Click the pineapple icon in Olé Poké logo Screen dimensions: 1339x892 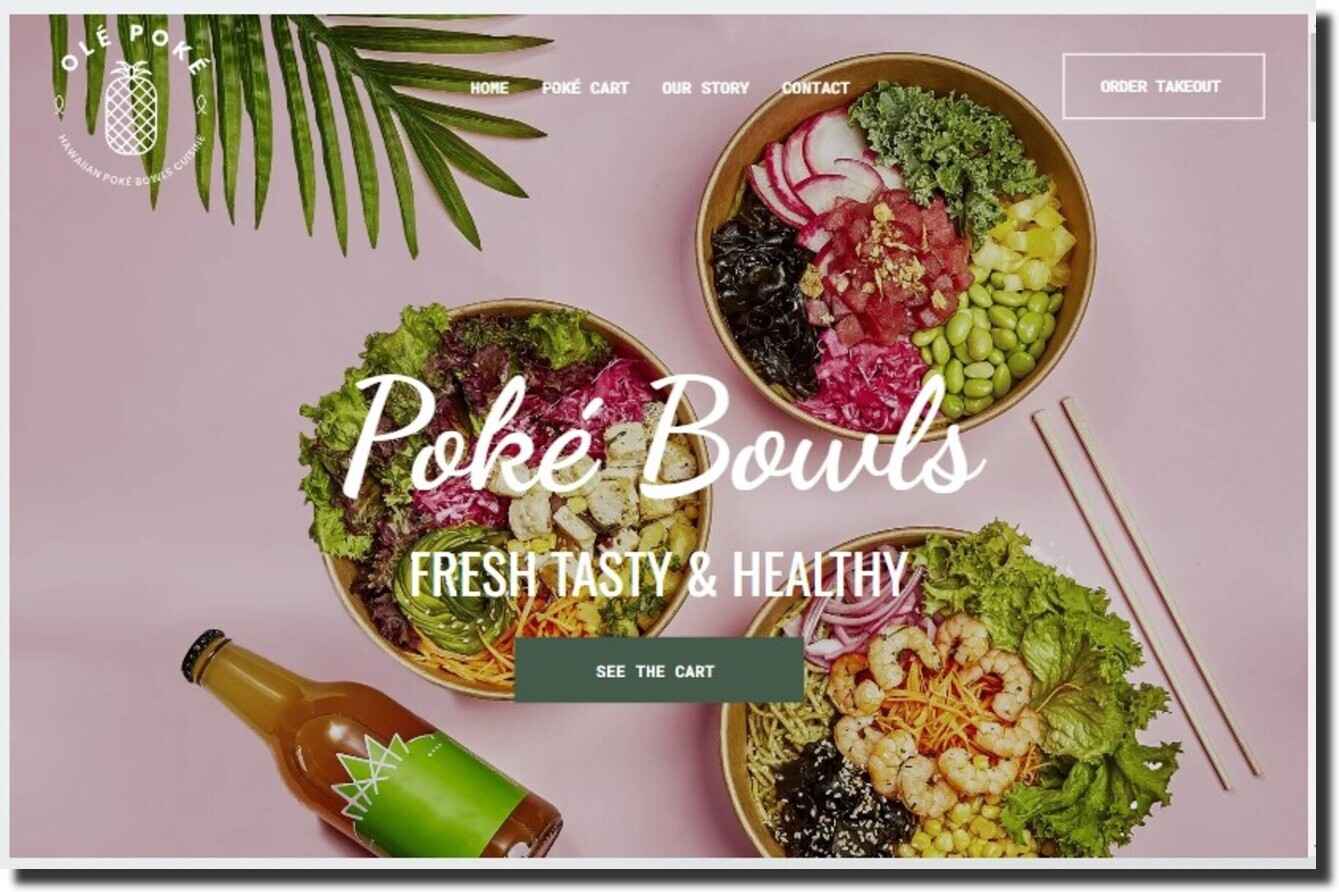coord(132,109)
